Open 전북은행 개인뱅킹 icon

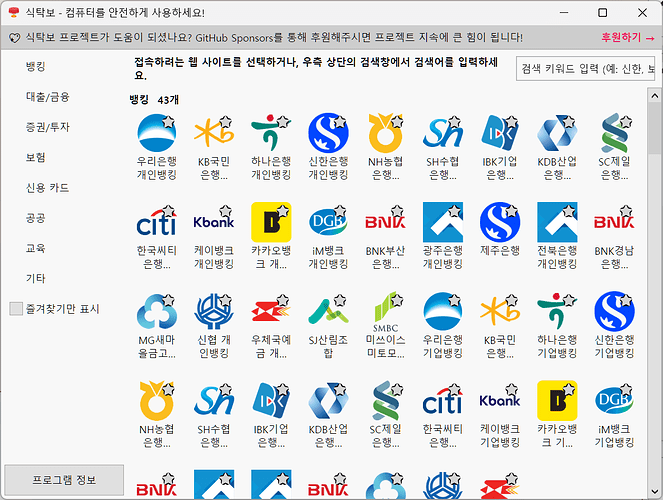click(x=557, y=222)
